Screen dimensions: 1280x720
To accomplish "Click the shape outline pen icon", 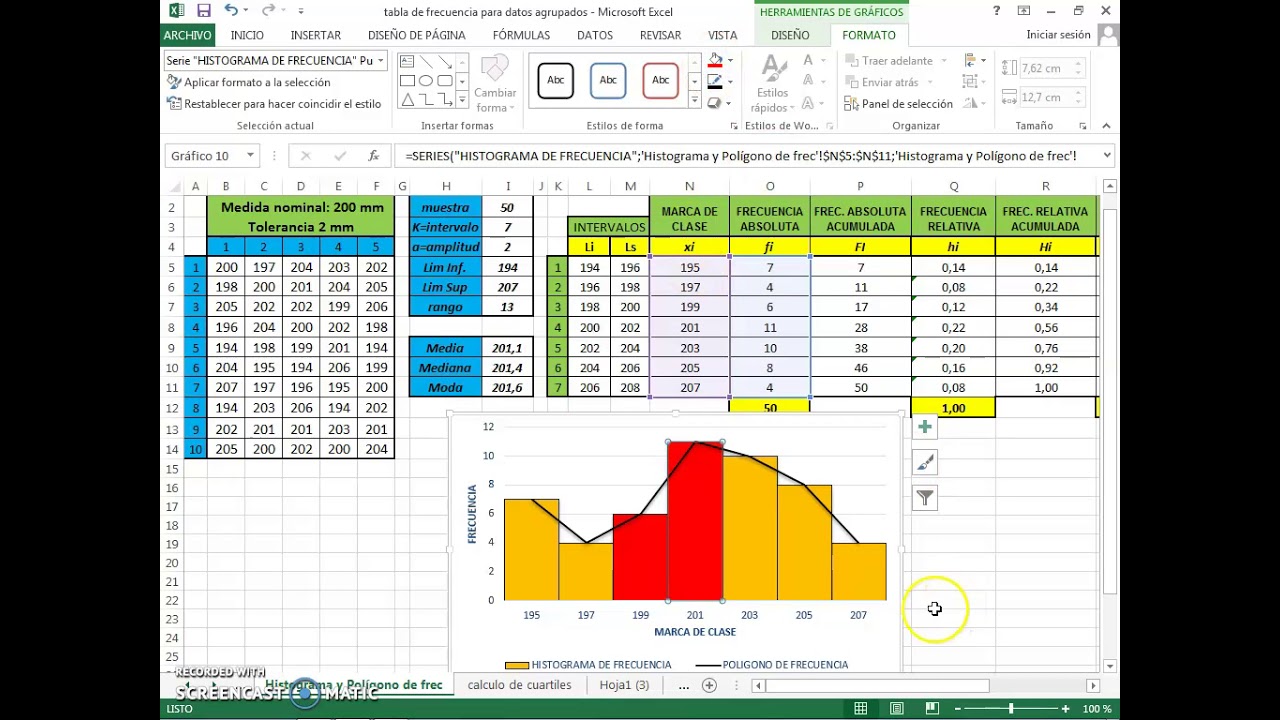I will (x=715, y=82).
